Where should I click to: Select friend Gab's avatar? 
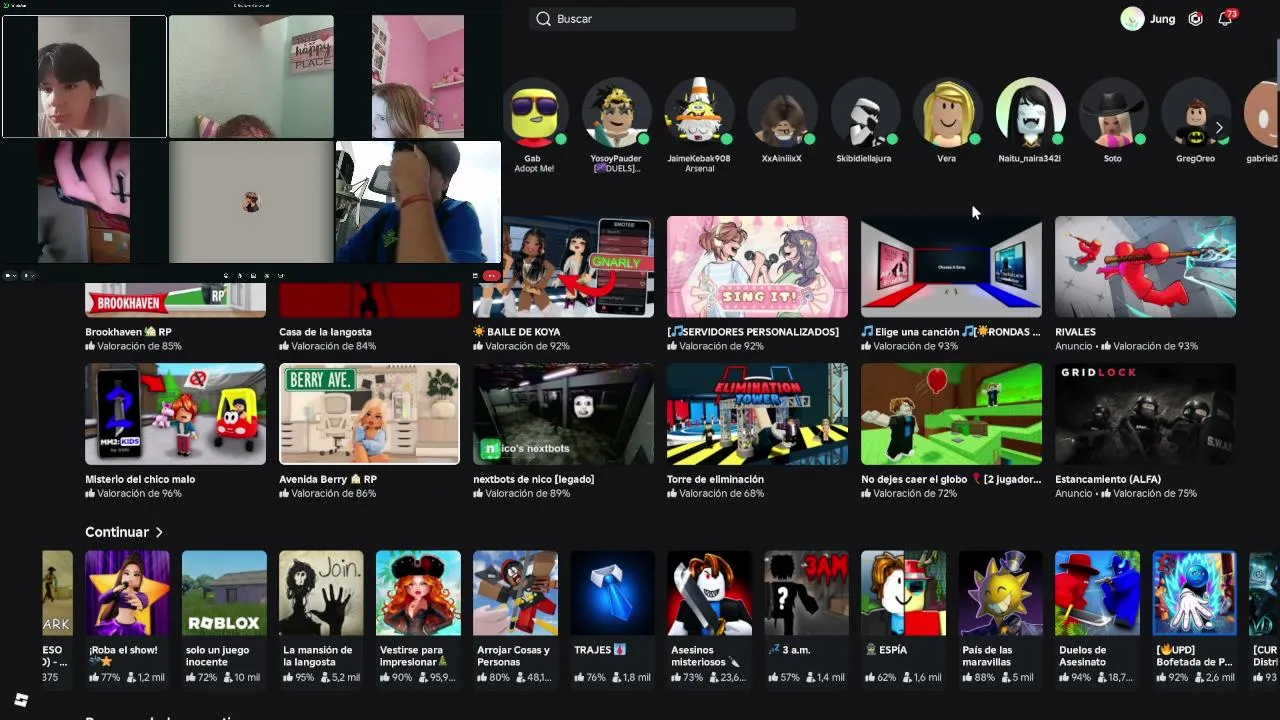[x=534, y=112]
